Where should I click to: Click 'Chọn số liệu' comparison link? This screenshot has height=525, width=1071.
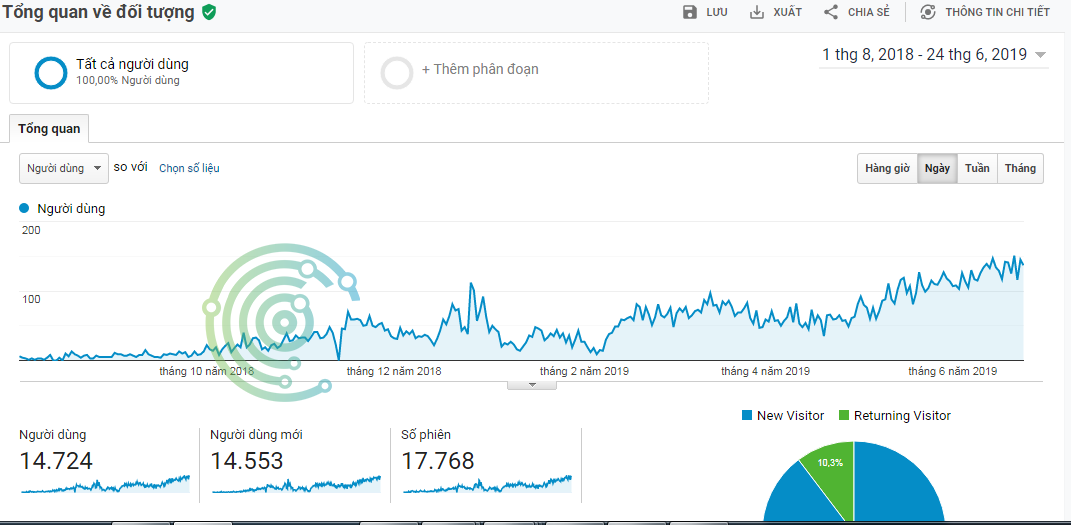click(x=189, y=168)
